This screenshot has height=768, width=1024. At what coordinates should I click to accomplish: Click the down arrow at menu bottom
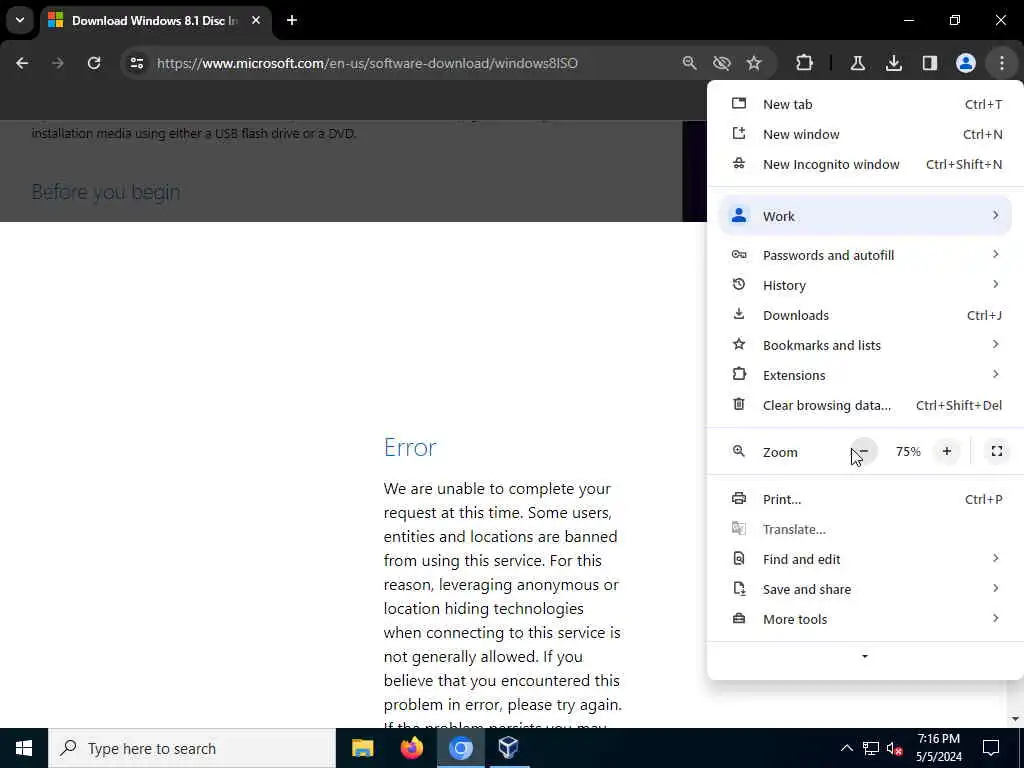click(865, 656)
